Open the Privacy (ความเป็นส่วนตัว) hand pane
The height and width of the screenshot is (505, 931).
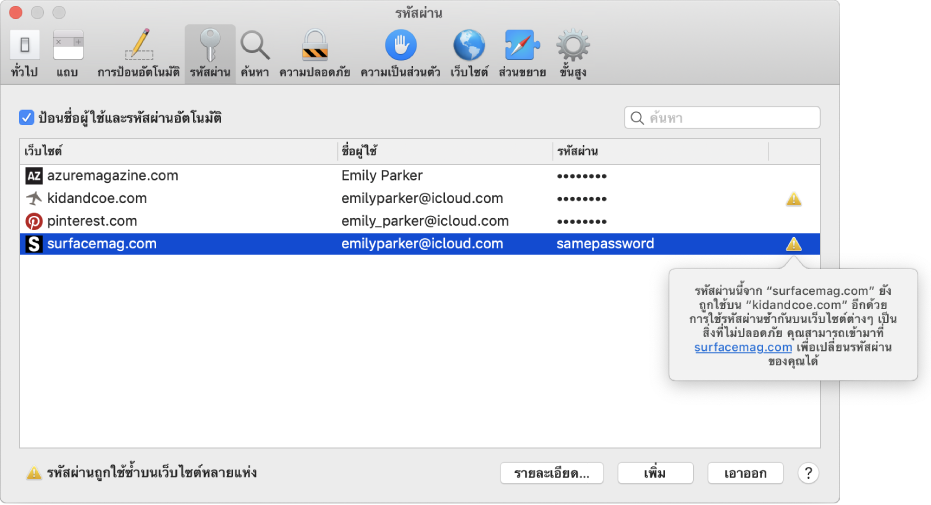click(400, 54)
